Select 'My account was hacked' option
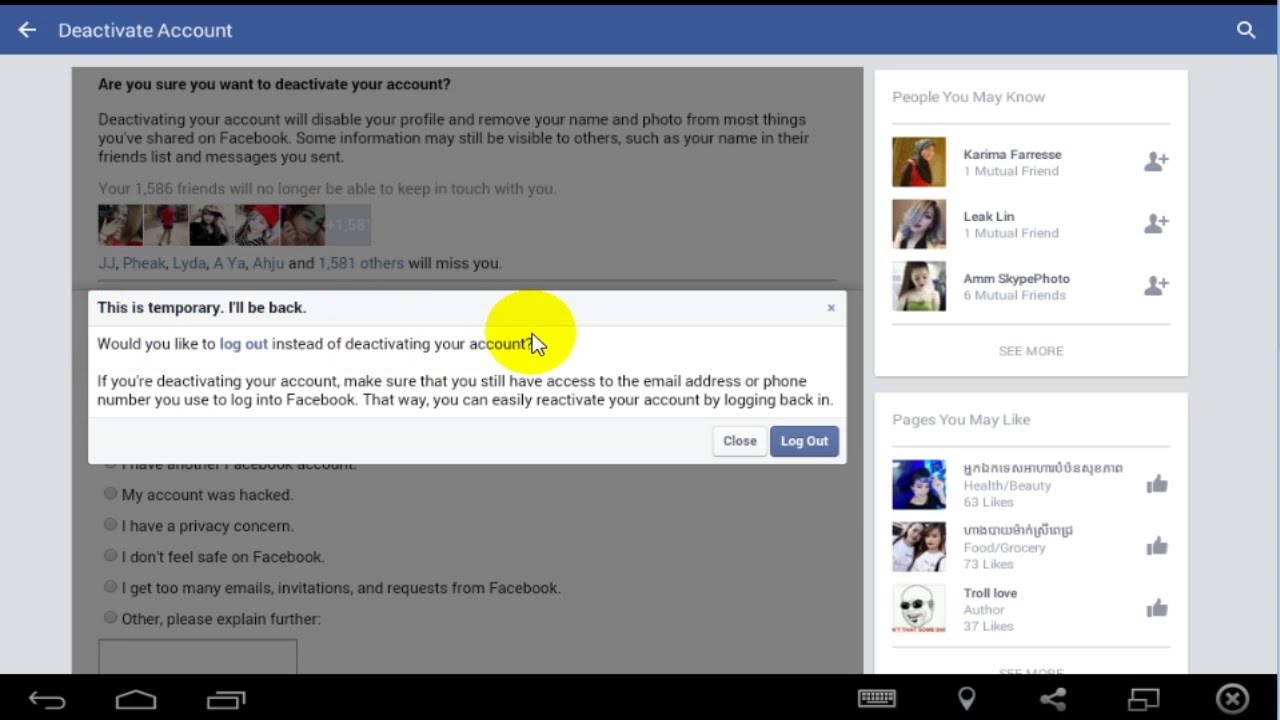The height and width of the screenshot is (720, 1280). pyautogui.click(x=111, y=494)
